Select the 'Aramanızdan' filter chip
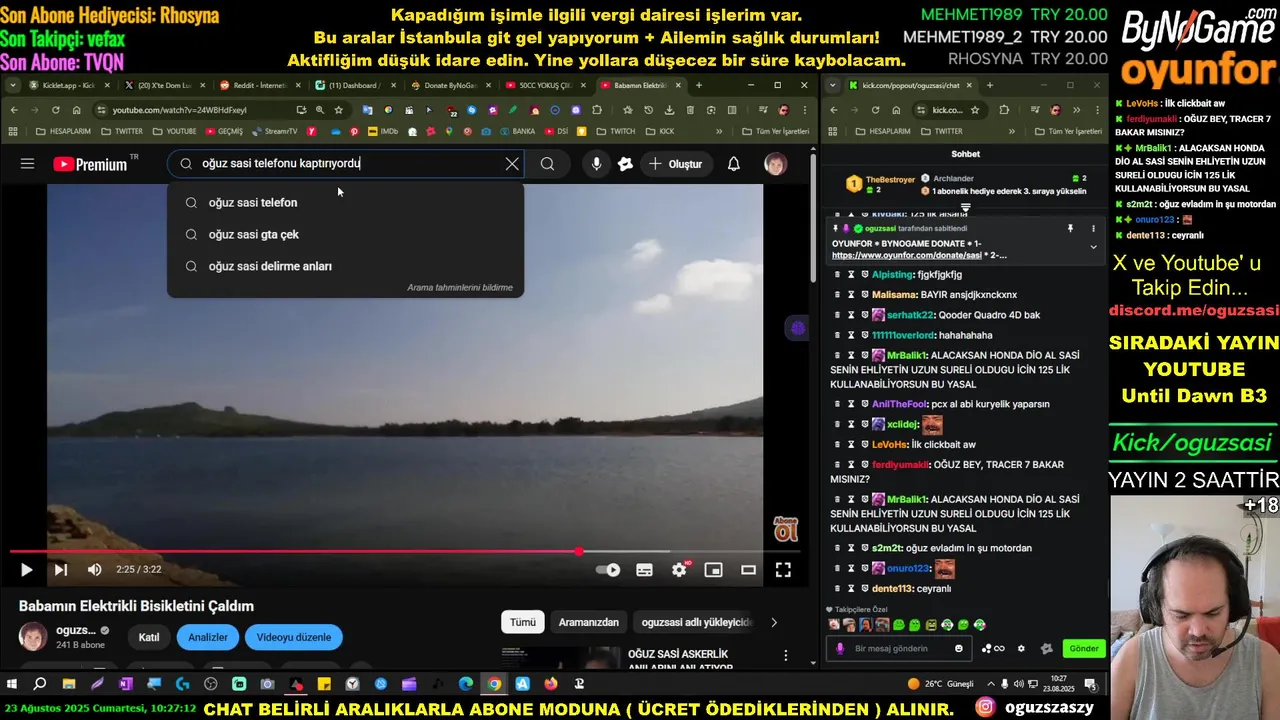Image resolution: width=1280 pixels, height=720 pixels. pyautogui.click(x=588, y=622)
